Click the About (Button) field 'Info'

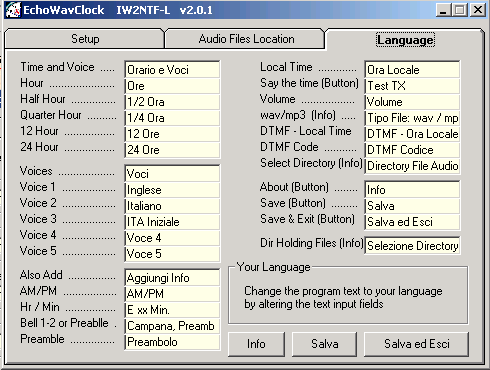click(x=412, y=190)
